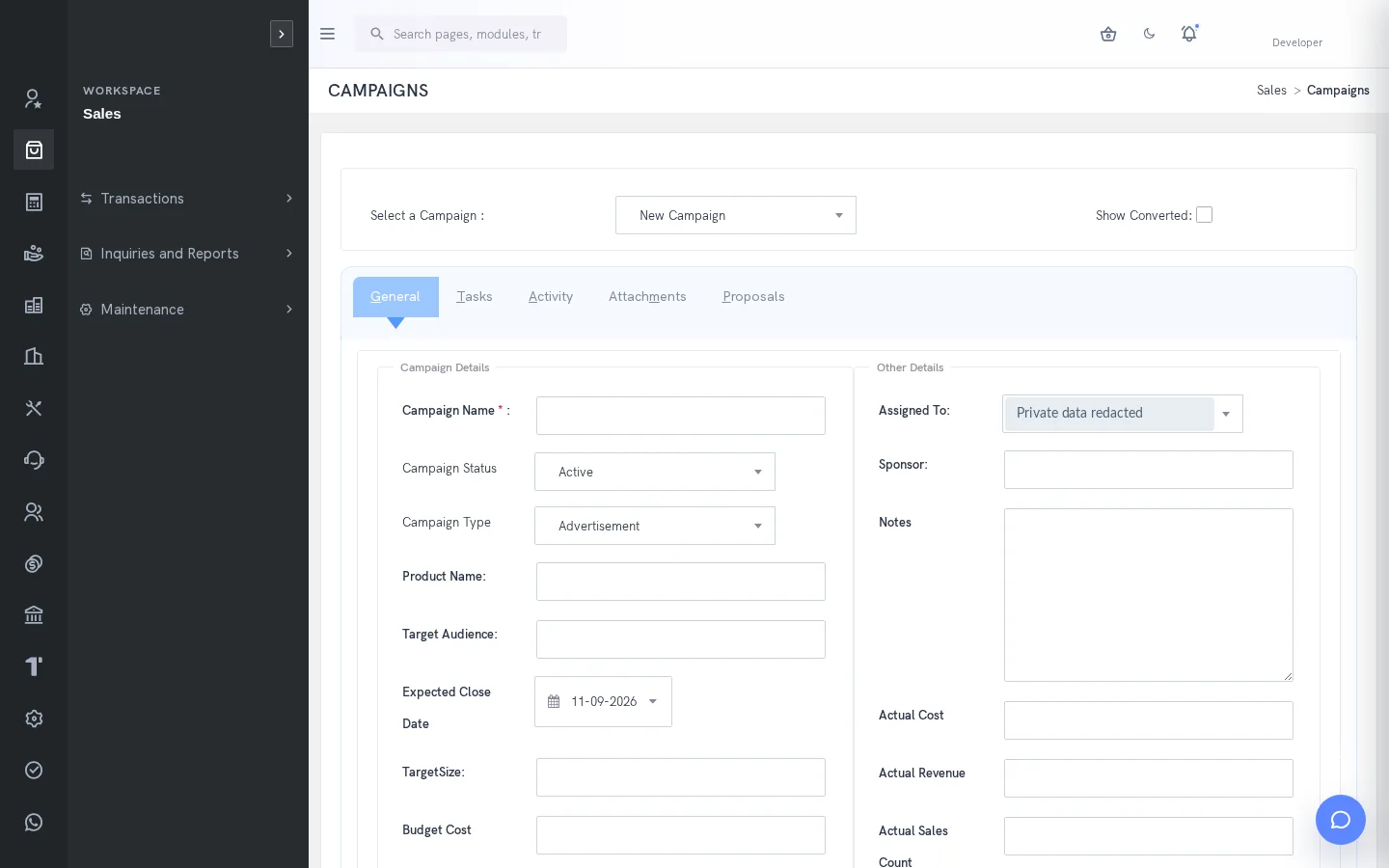Click the check-circle rail icon
Screen dimensions: 1389x868
click(x=34, y=770)
